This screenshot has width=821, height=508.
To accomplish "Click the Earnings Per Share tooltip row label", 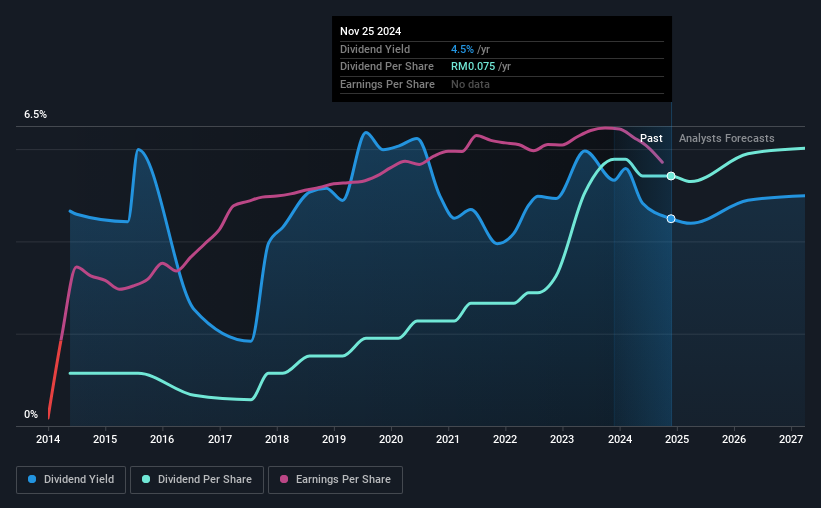I will 387,84.
